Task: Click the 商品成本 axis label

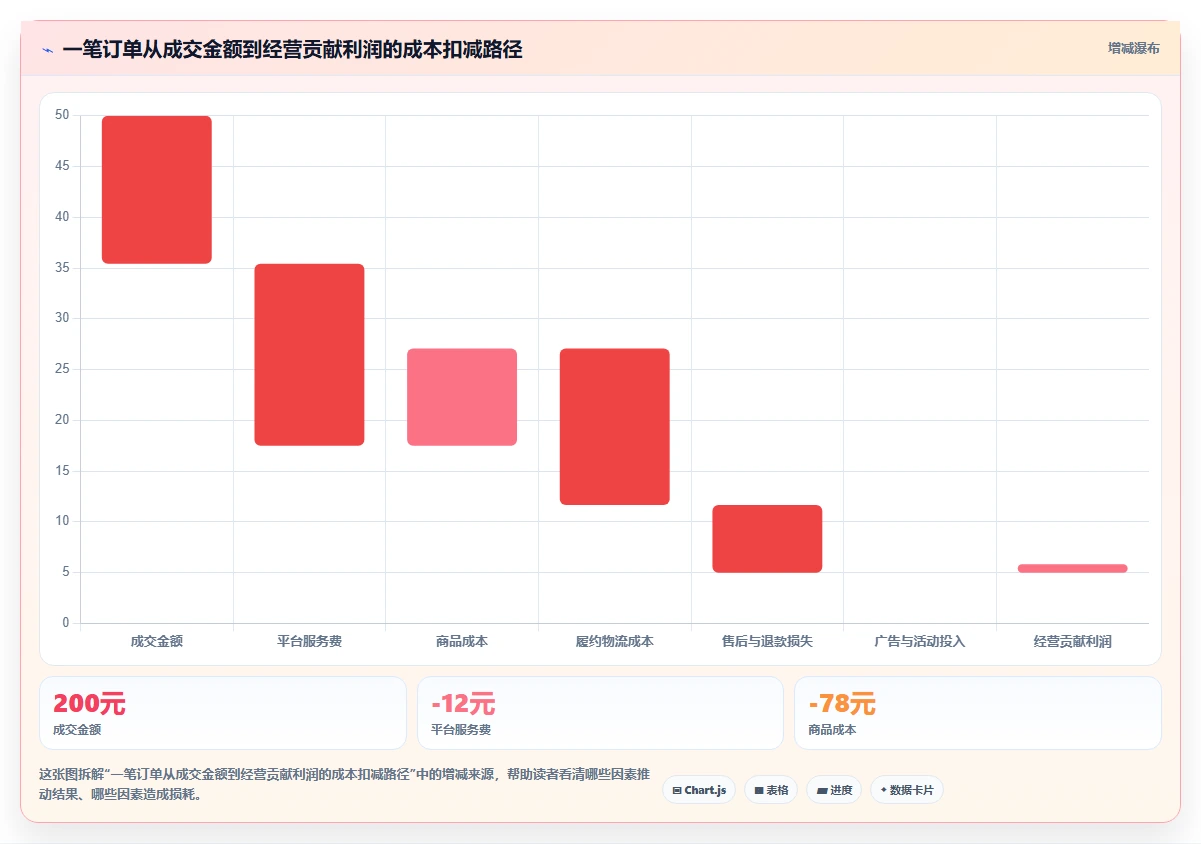Action: [462, 641]
